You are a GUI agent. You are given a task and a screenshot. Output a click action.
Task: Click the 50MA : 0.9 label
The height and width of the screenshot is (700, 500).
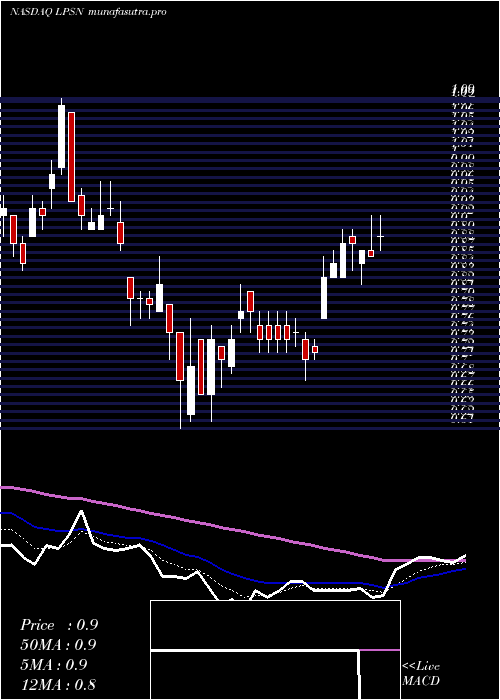(x=59, y=645)
